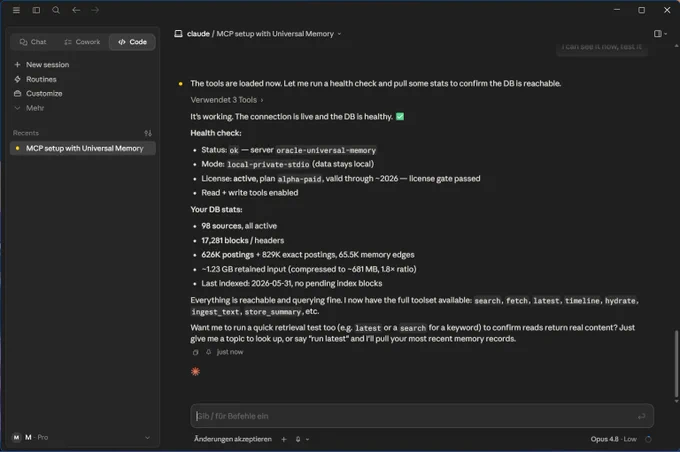Open the dropdown arrow beside the panel icon
This screenshot has height=452, width=680.
[x=666, y=33]
